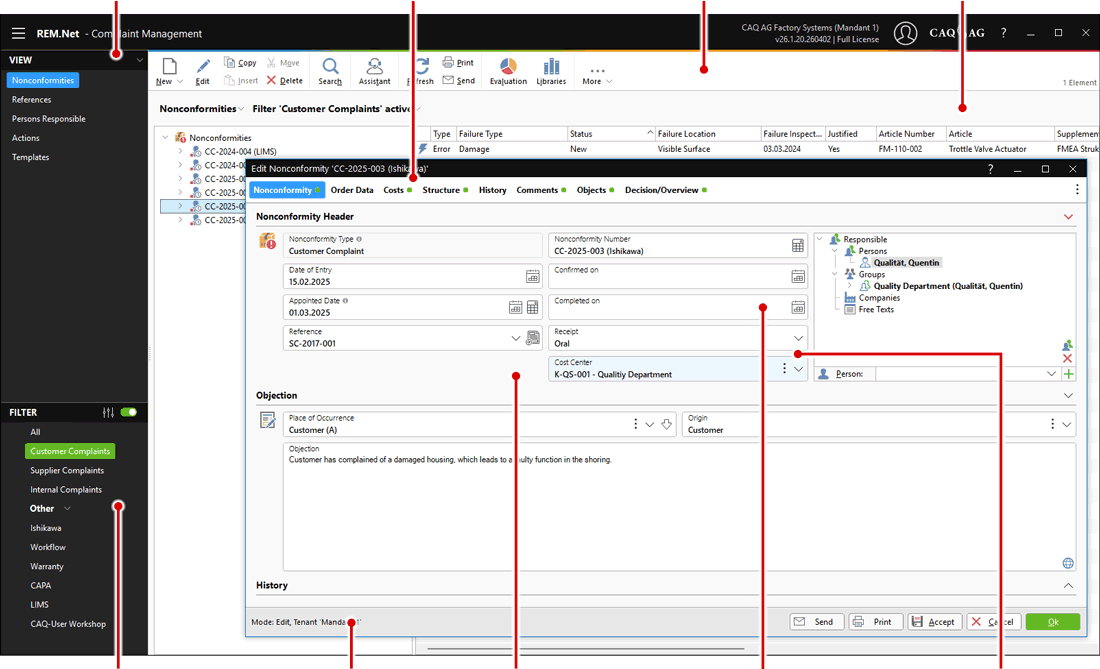Remove responsible with red X icon
Image resolution: width=1100 pixels, height=669 pixels.
[1067, 358]
